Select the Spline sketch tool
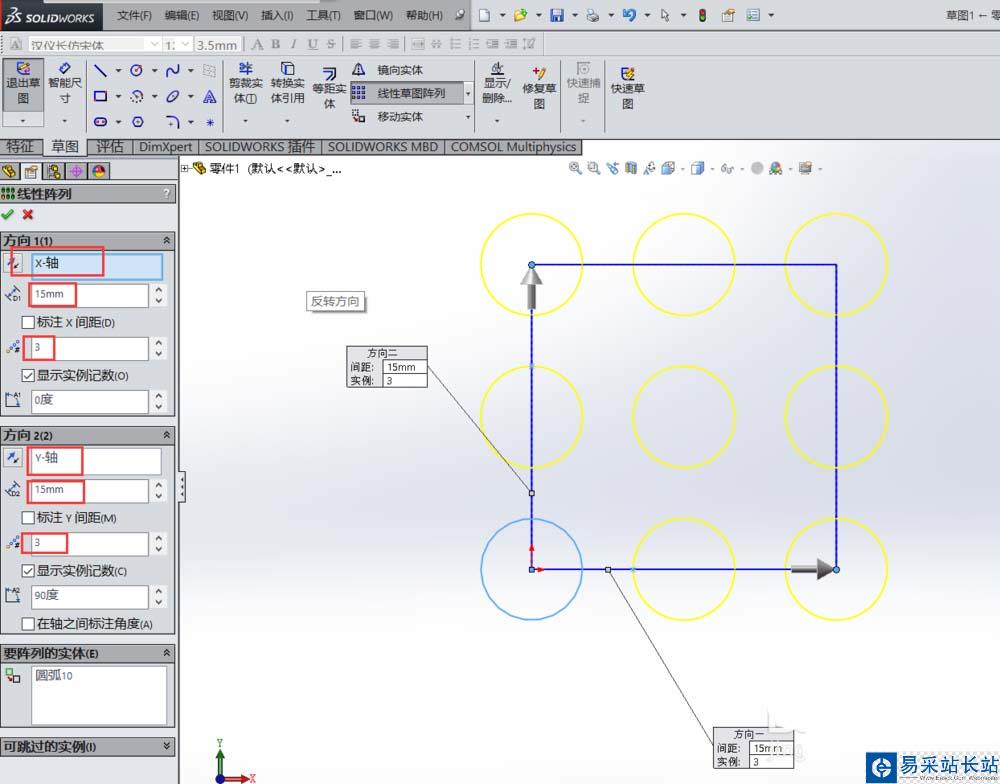The image size is (1000, 784). (x=172, y=70)
